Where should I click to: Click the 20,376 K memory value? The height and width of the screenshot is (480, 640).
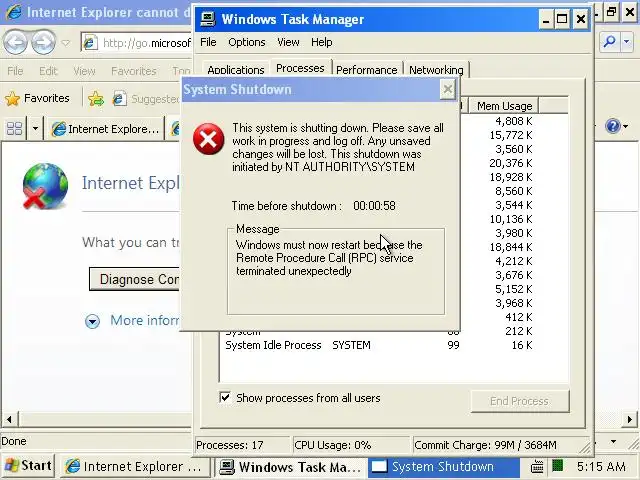point(511,163)
